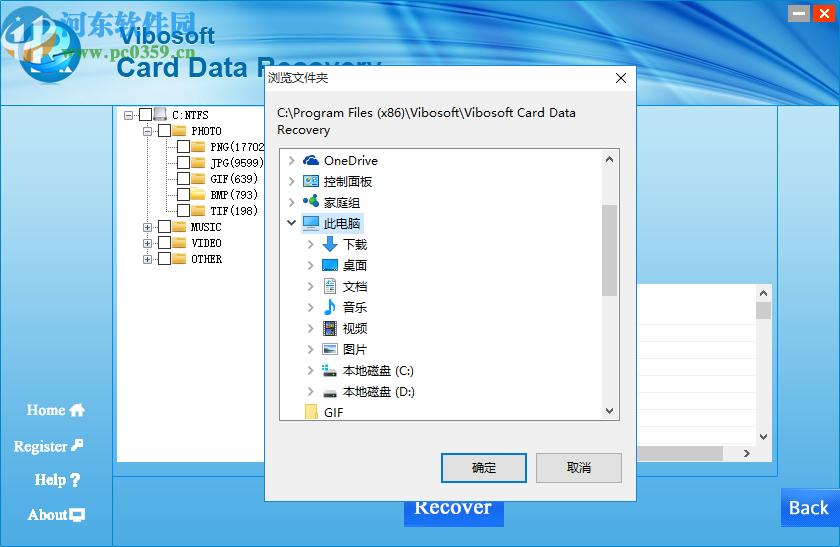Select the 下载 download arrow icon
Image resolution: width=840 pixels, height=547 pixels.
(x=330, y=244)
